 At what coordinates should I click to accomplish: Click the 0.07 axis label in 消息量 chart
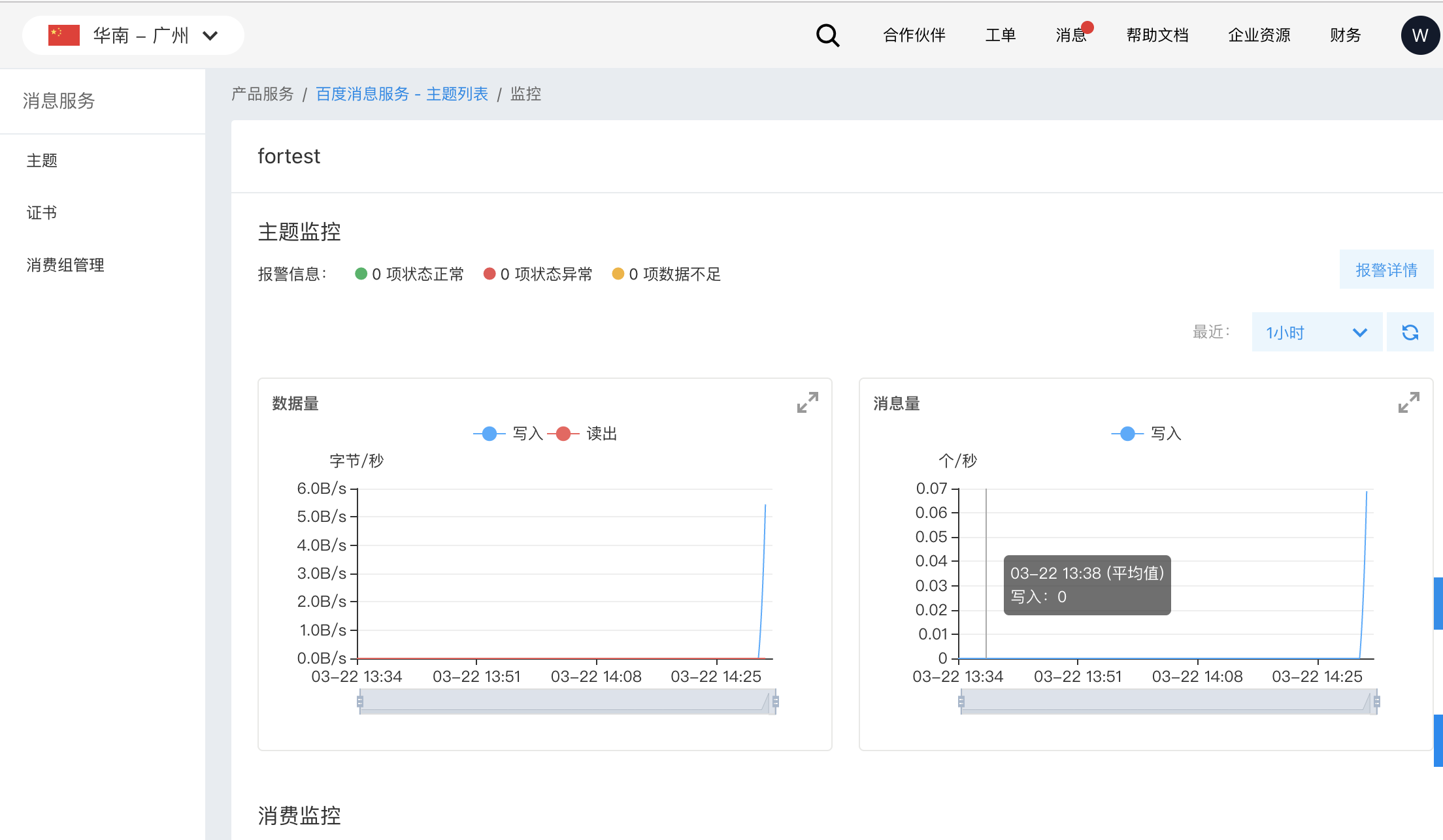coord(931,489)
